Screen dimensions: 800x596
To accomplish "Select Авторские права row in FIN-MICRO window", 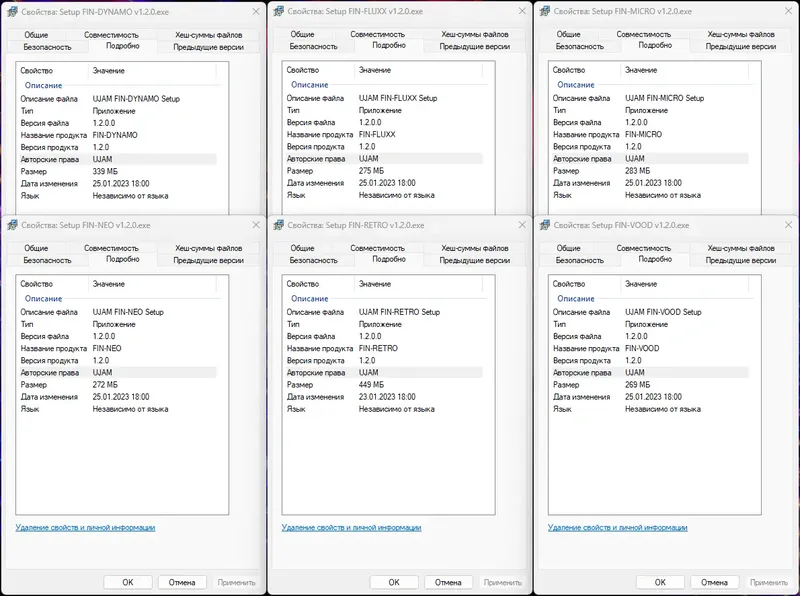I will (x=650, y=159).
